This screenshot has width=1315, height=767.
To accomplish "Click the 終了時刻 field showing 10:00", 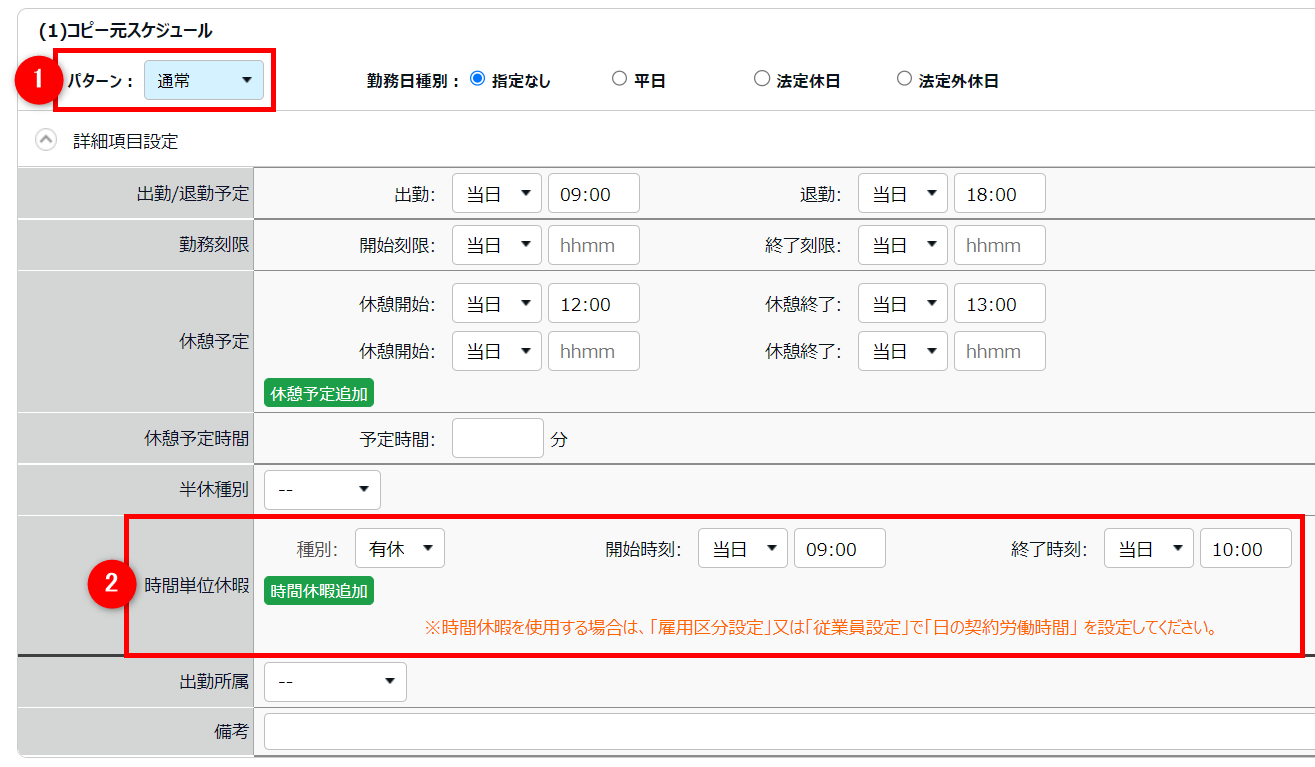I will (1245, 549).
